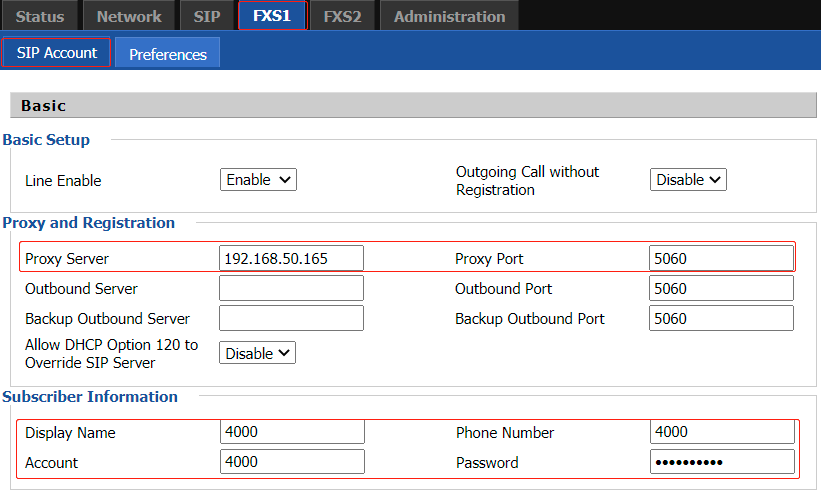Focus the Backup Outbound Port field
This screenshot has height=495, width=821.
tap(720, 319)
